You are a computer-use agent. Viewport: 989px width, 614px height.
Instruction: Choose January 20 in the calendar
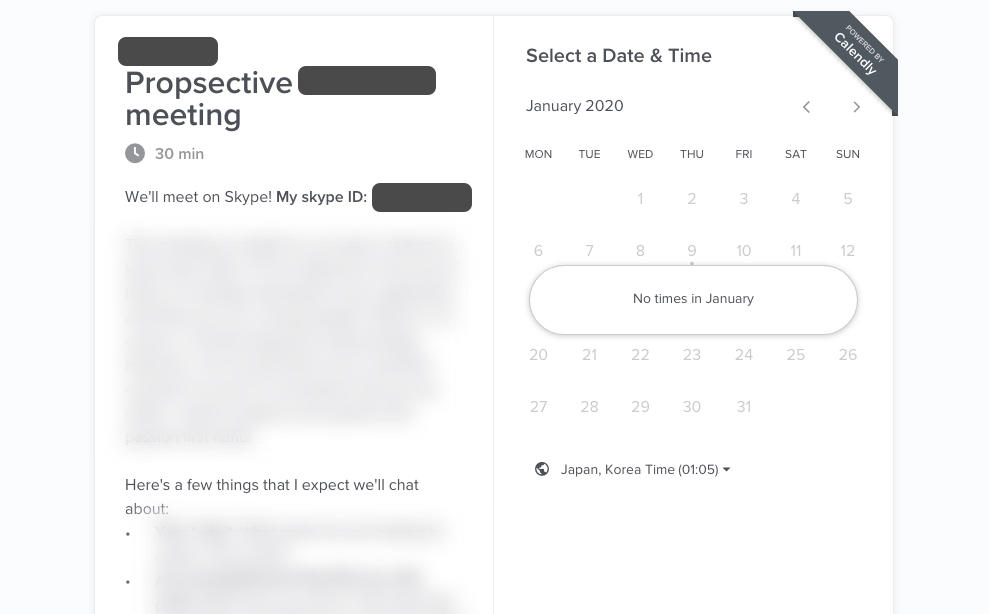538,355
